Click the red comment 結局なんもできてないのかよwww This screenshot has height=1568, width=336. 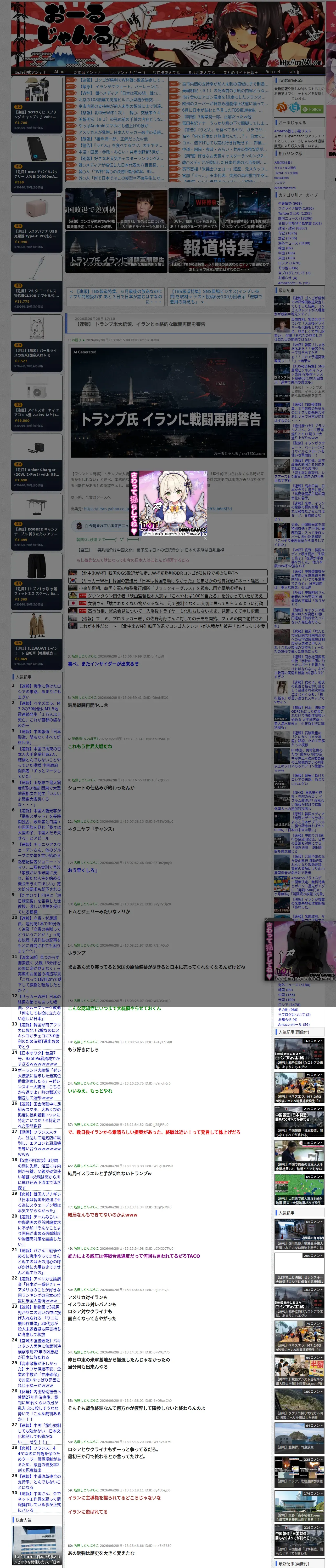coord(102,1215)
